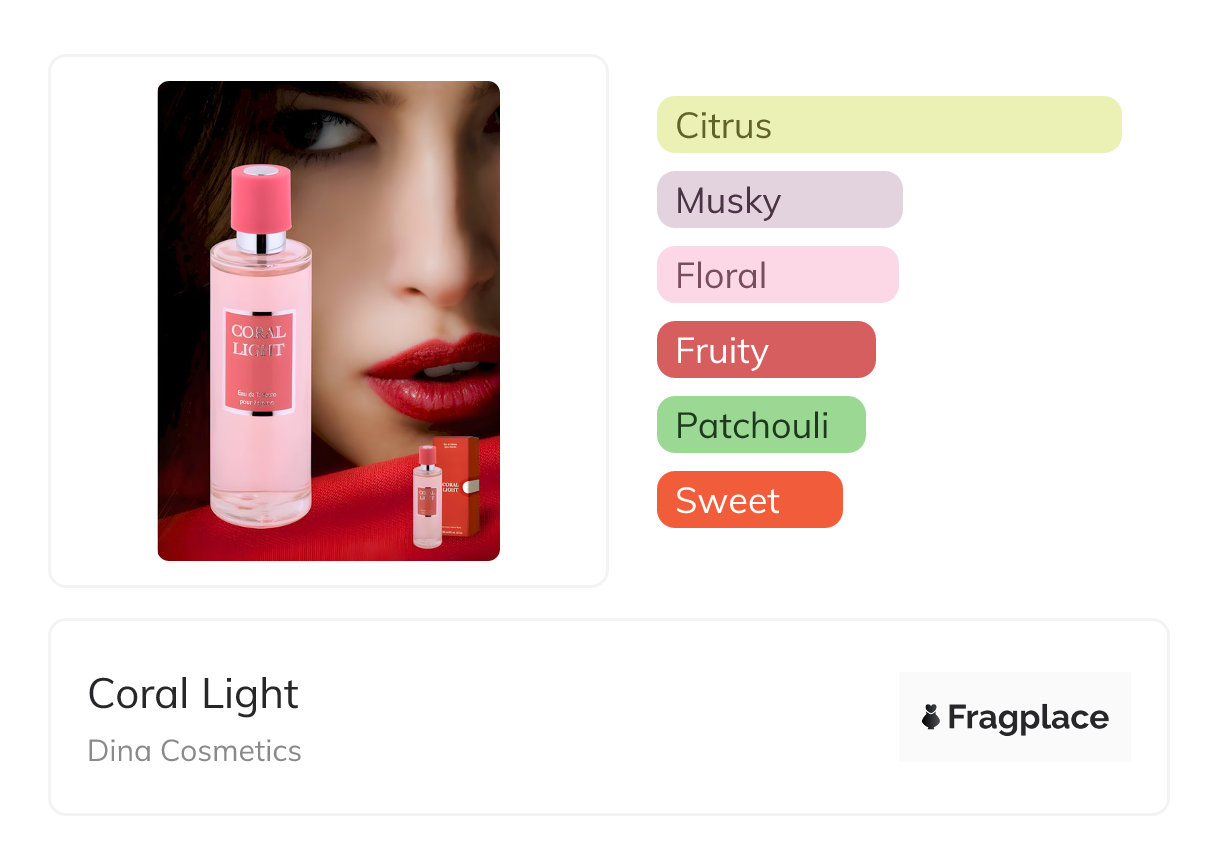Click the Fragplace logo badge background
Viewport: 1218px width, 864px height.
(1015, 717)
